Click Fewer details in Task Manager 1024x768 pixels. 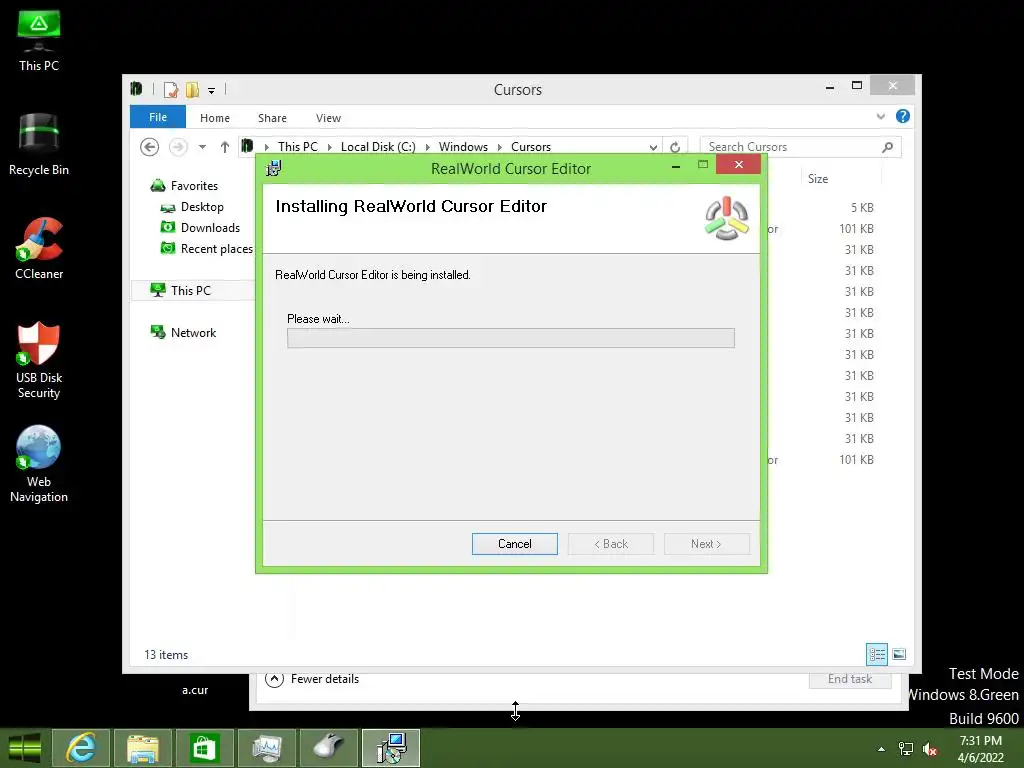(x=312, y=679)
